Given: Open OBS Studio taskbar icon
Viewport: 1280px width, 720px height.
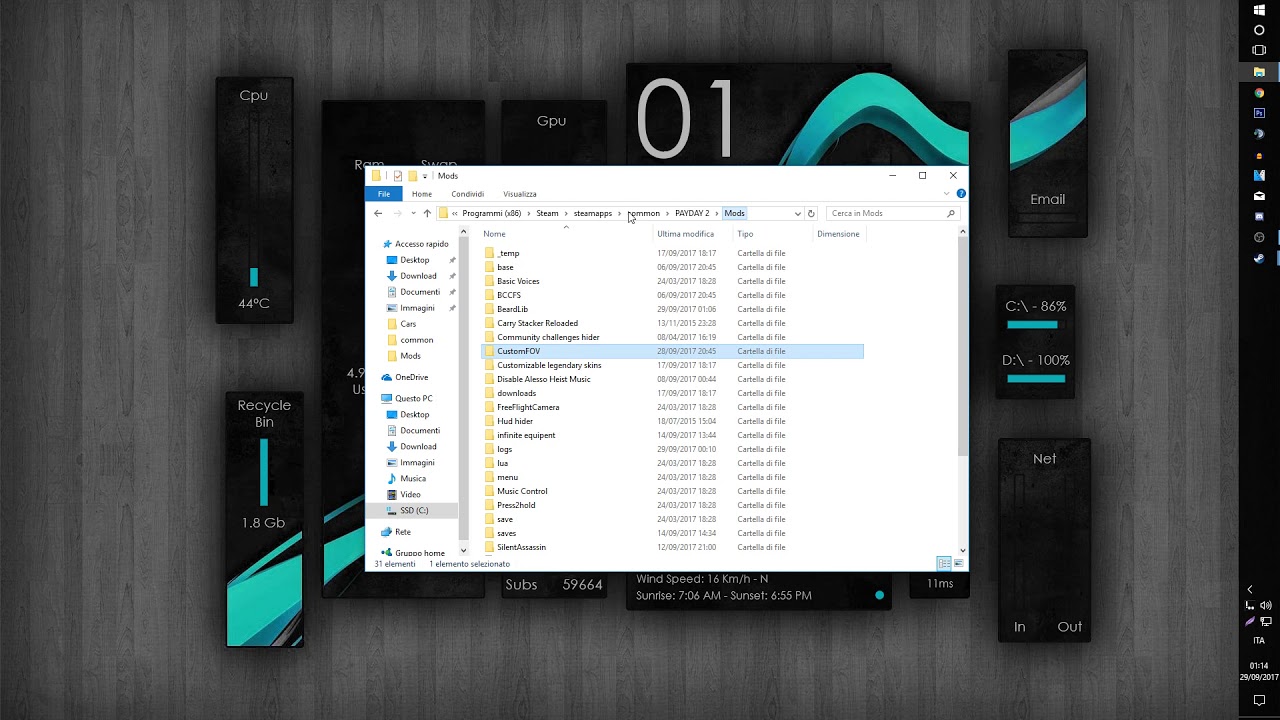Looking at the screenshot, I should point(1259,237).
